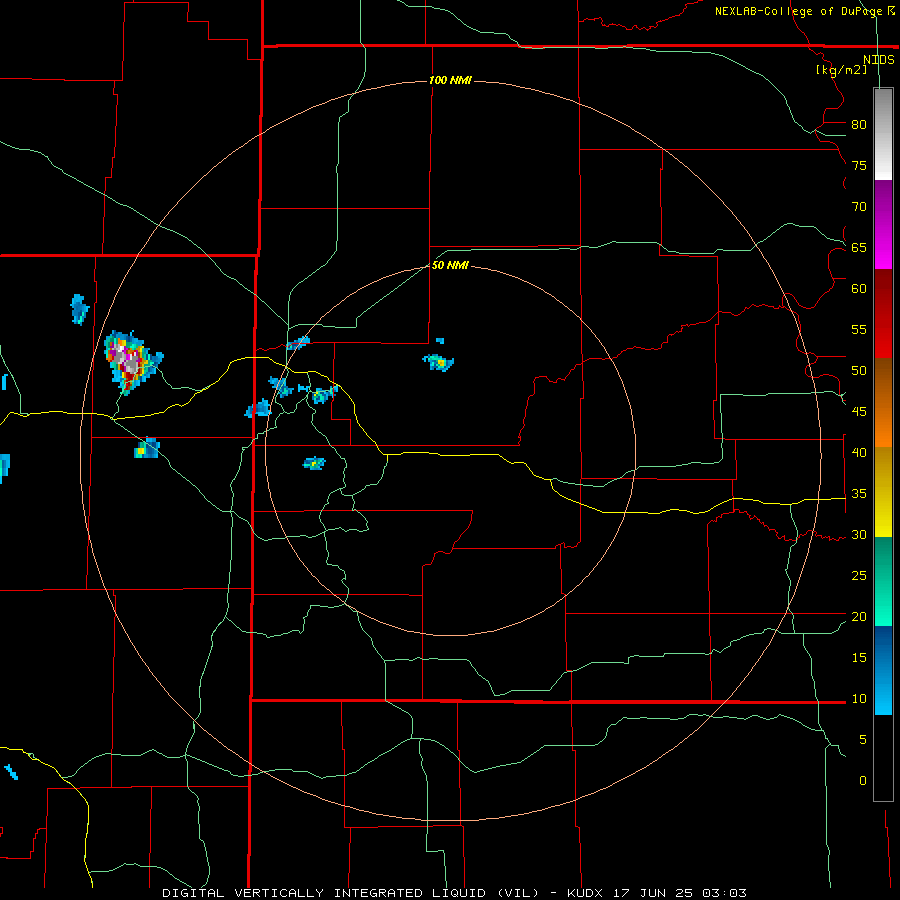This screenshot has width=900, height=900.
Task: Select the blue-cyan segment of color bar
Action: tap(883, 670)
